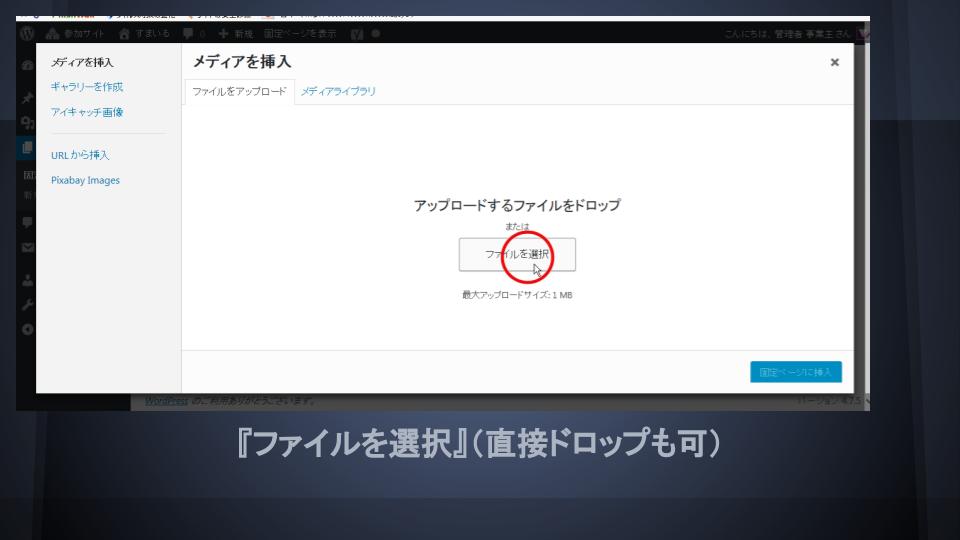This screenshot has height=540, width=960.
Task: Click the 固定ページに挿入 button
Action: click(x=795, y=372)
